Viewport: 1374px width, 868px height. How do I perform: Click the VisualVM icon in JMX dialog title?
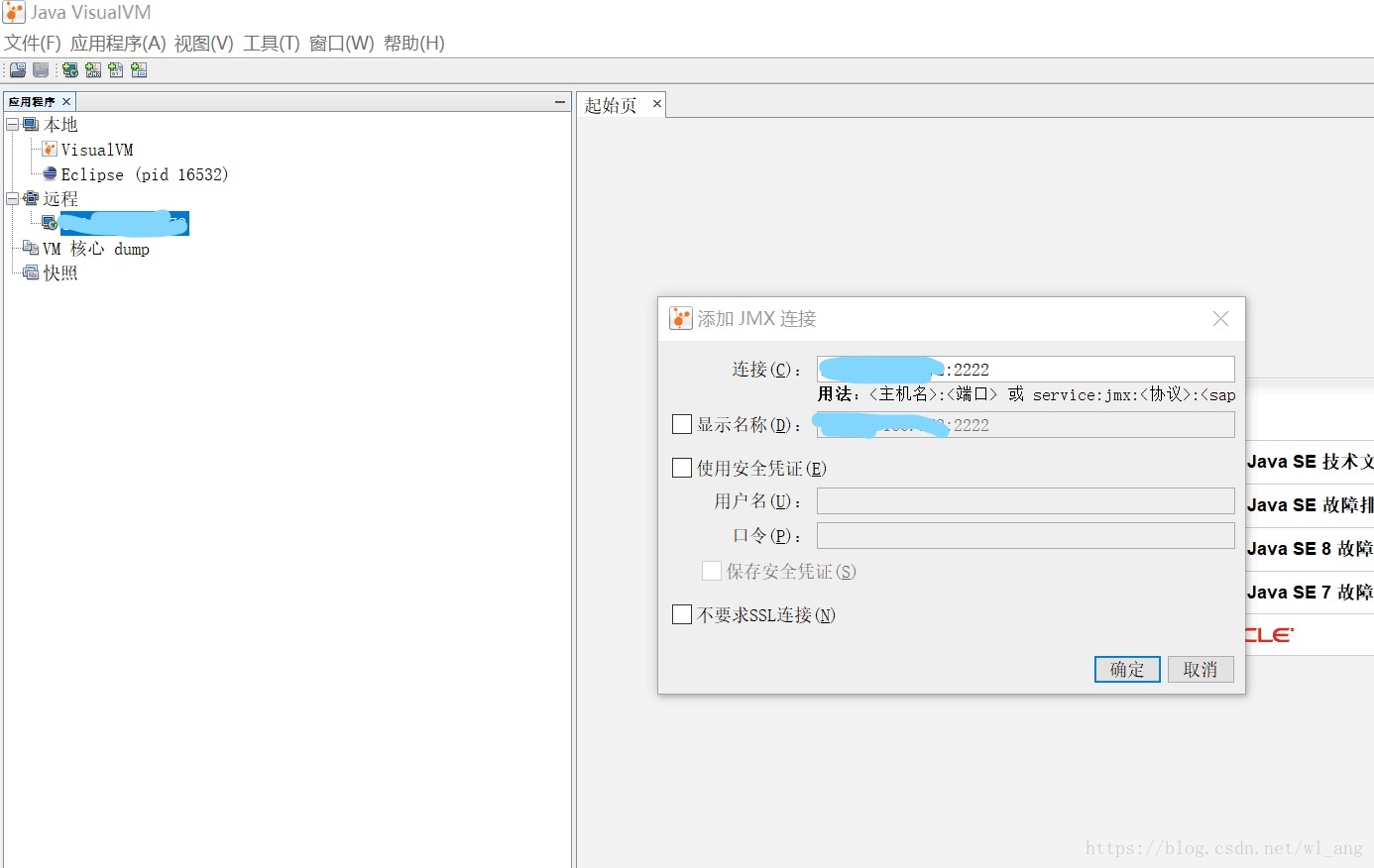click(x=680, y=318)
